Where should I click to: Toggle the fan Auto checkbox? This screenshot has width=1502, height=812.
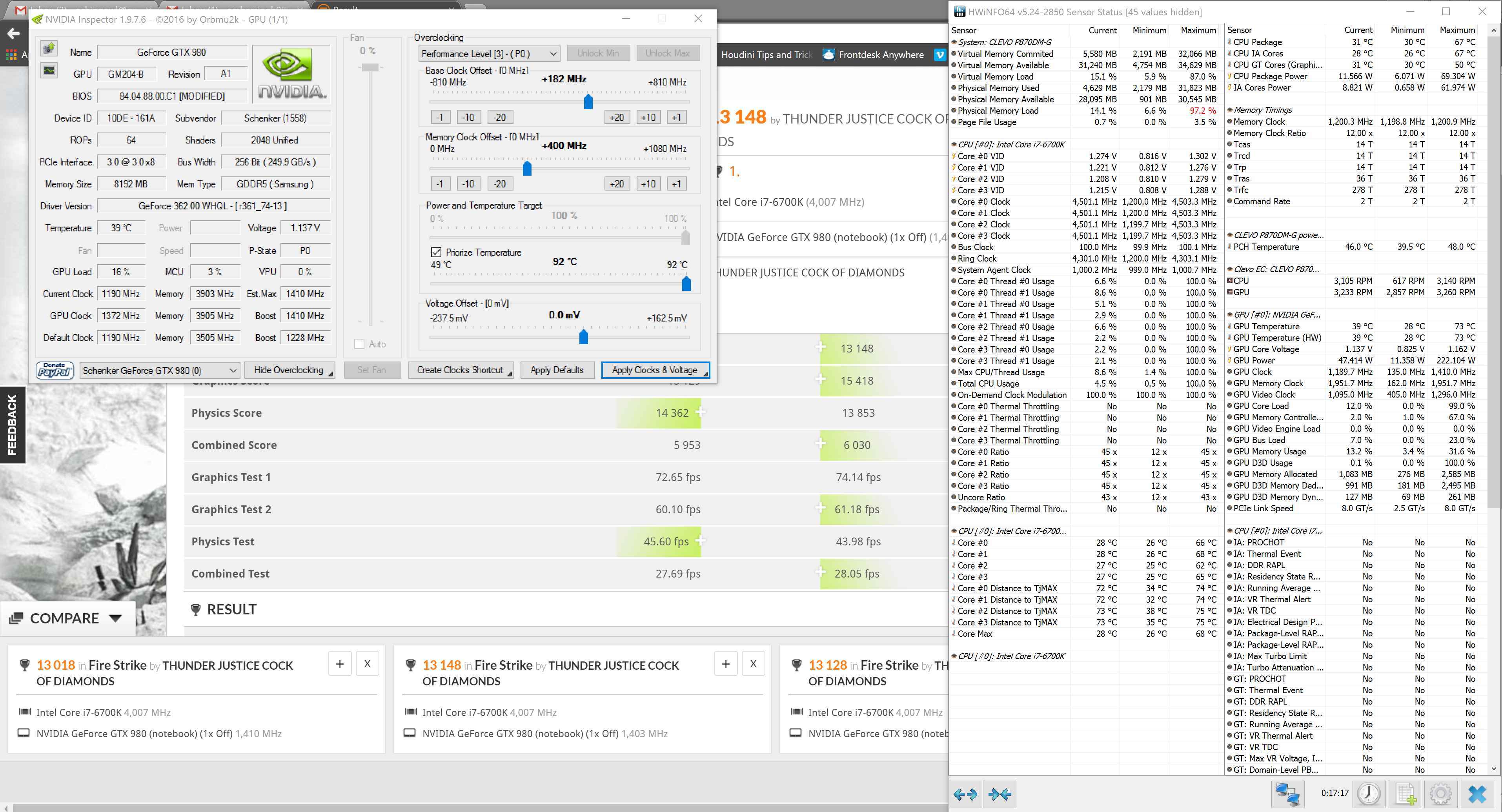359,344
